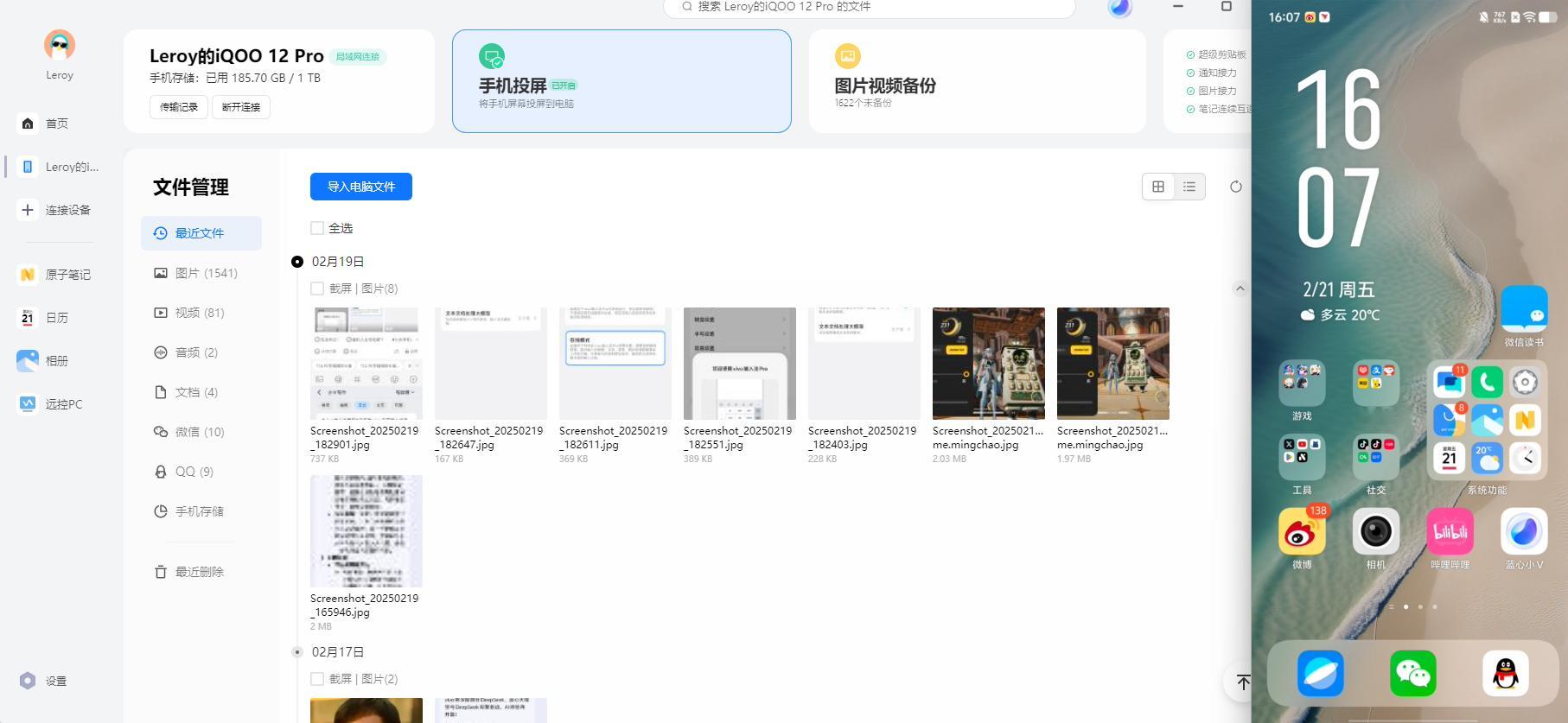The width and height of the screenshot is (1568, 723).
Task: Click 导入电脑文件 import button
Action: click(x=361, y=187)
